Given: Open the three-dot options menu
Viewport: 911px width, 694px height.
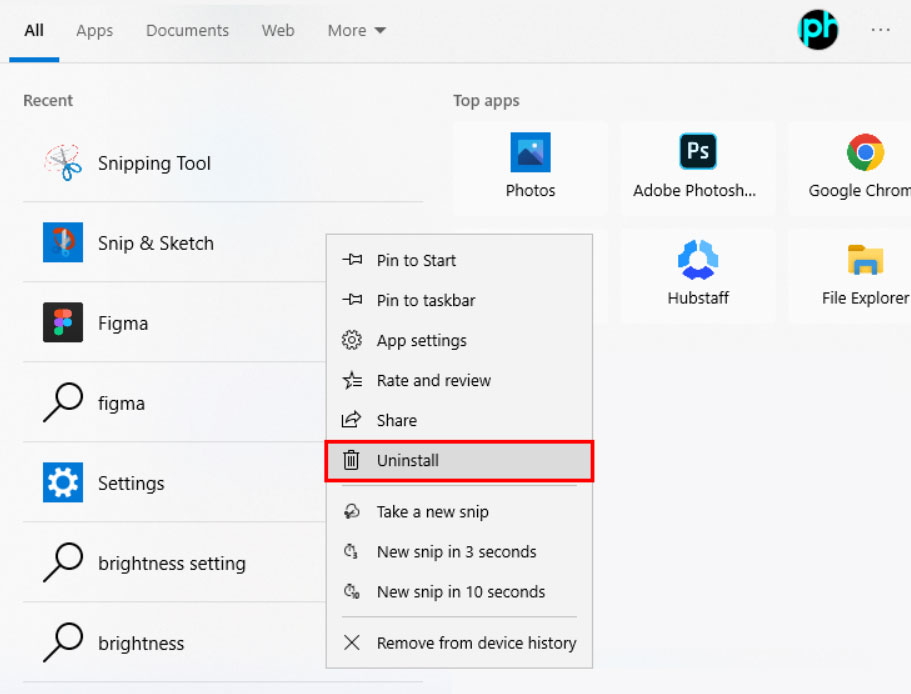Looking at the screenshot, I should click(880, 30).
